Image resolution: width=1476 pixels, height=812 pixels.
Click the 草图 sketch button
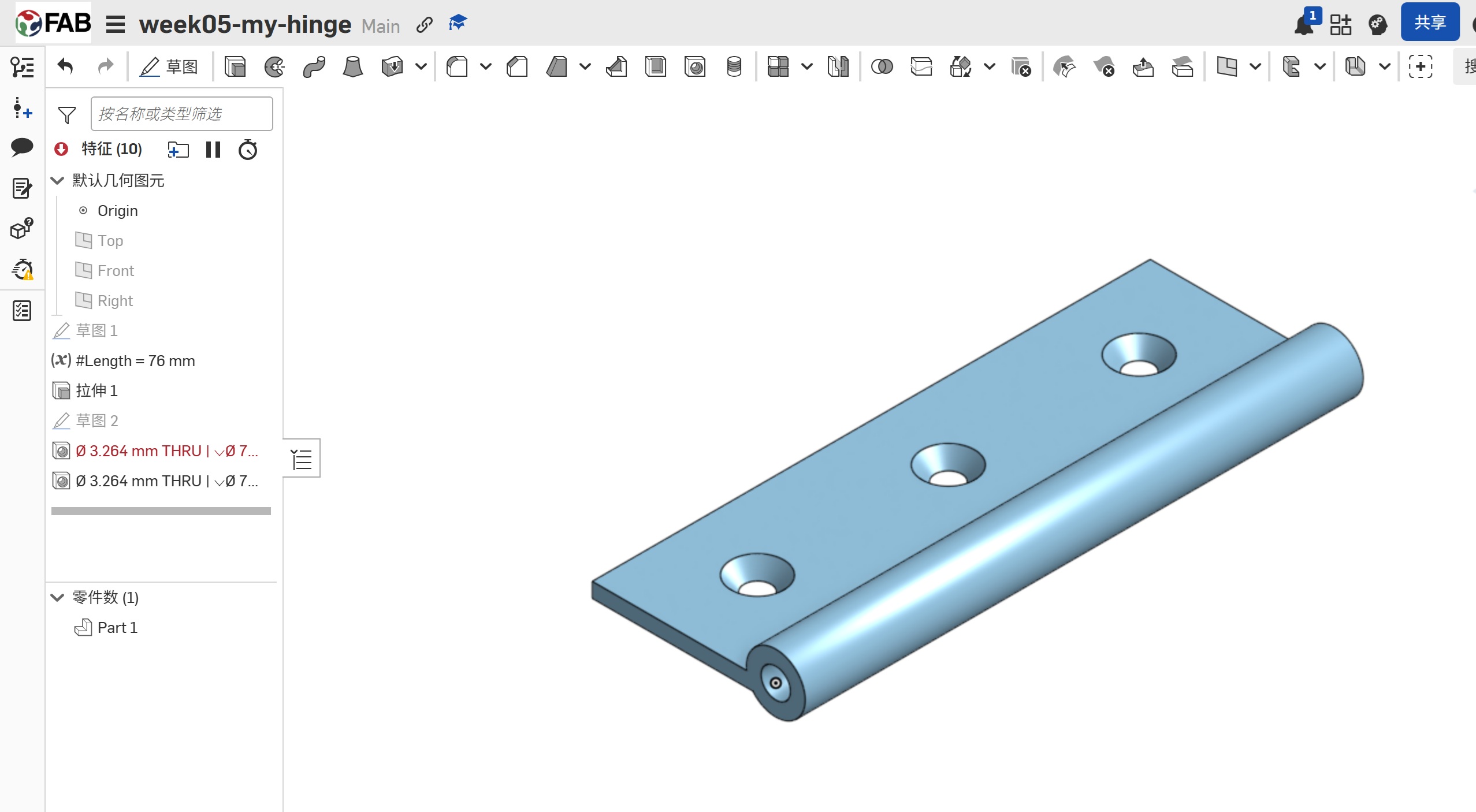[x=169, y=67]
